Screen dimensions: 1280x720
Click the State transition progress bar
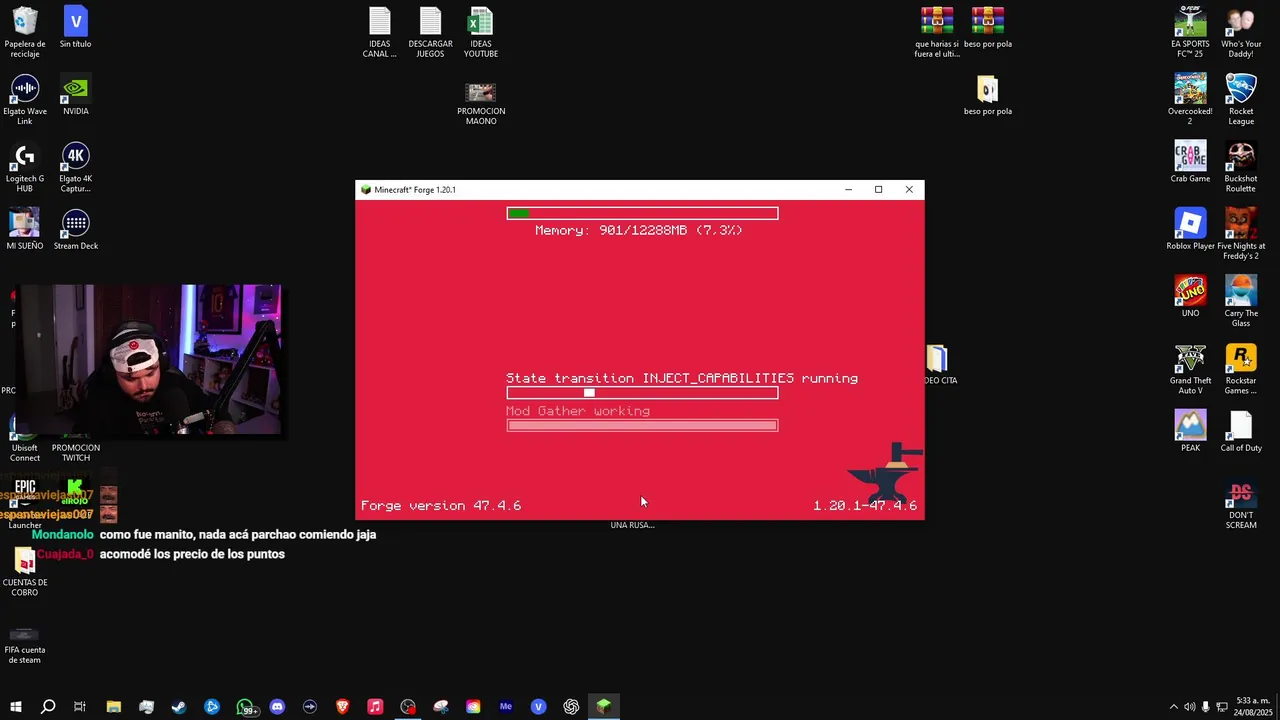pyautogui.click(x=642, y=393)
